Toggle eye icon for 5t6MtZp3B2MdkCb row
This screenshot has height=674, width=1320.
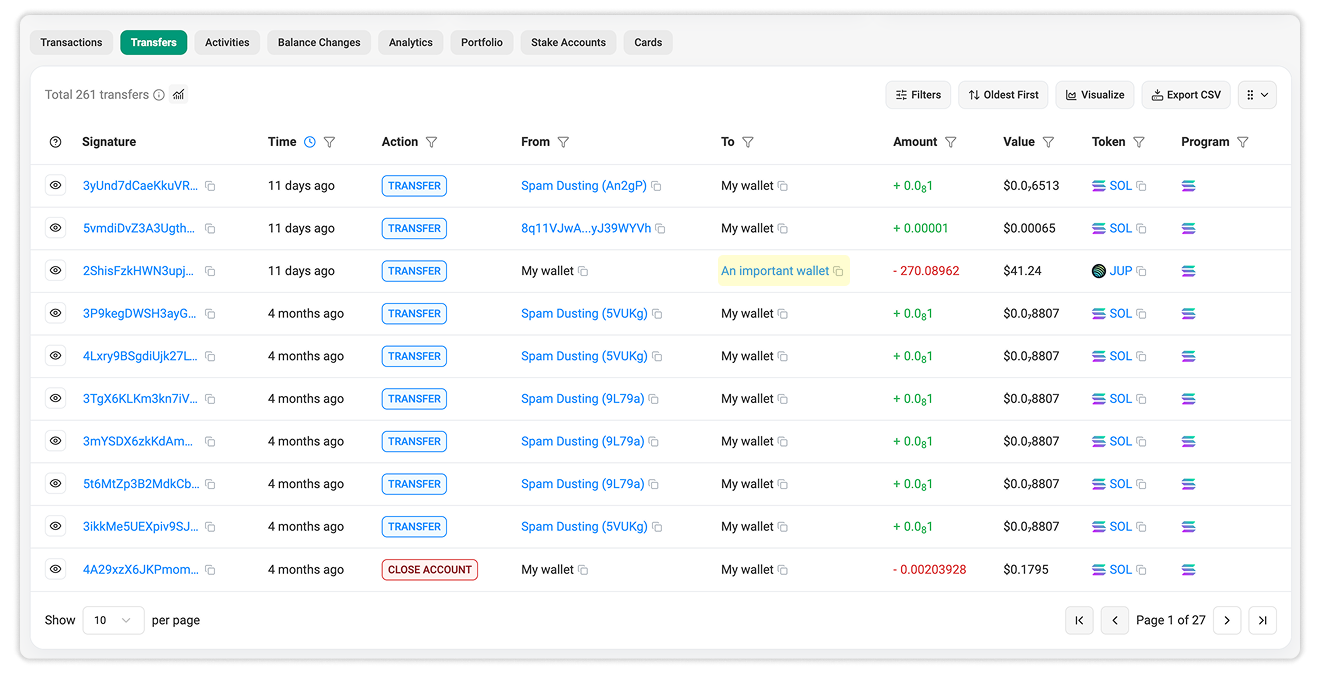[56, 484]
